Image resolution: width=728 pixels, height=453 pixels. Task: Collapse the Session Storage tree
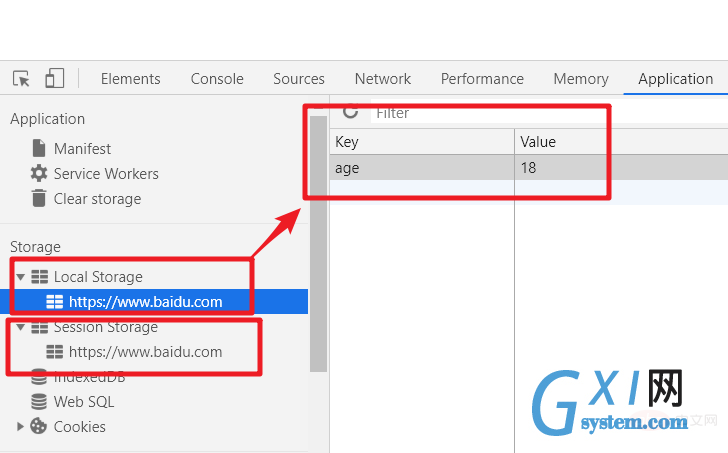20,327
